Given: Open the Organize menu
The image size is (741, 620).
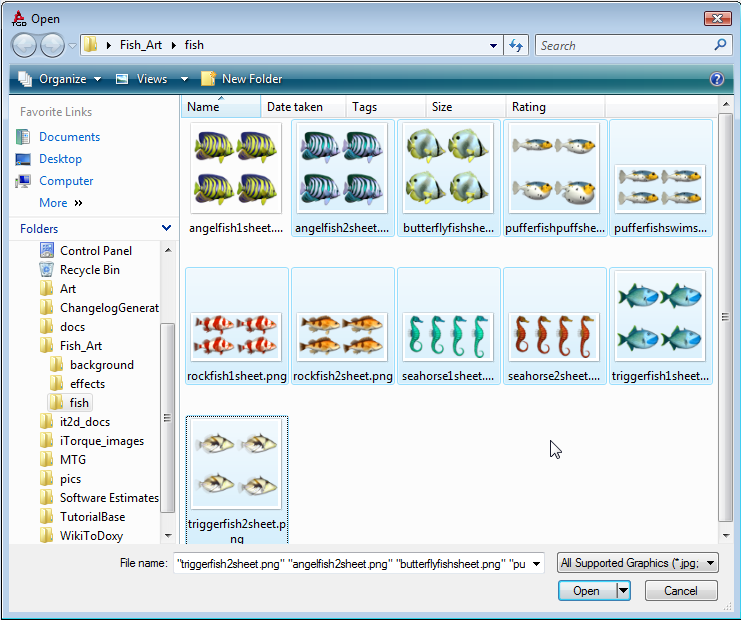Looking at the screenshot, I should (60, 79).
